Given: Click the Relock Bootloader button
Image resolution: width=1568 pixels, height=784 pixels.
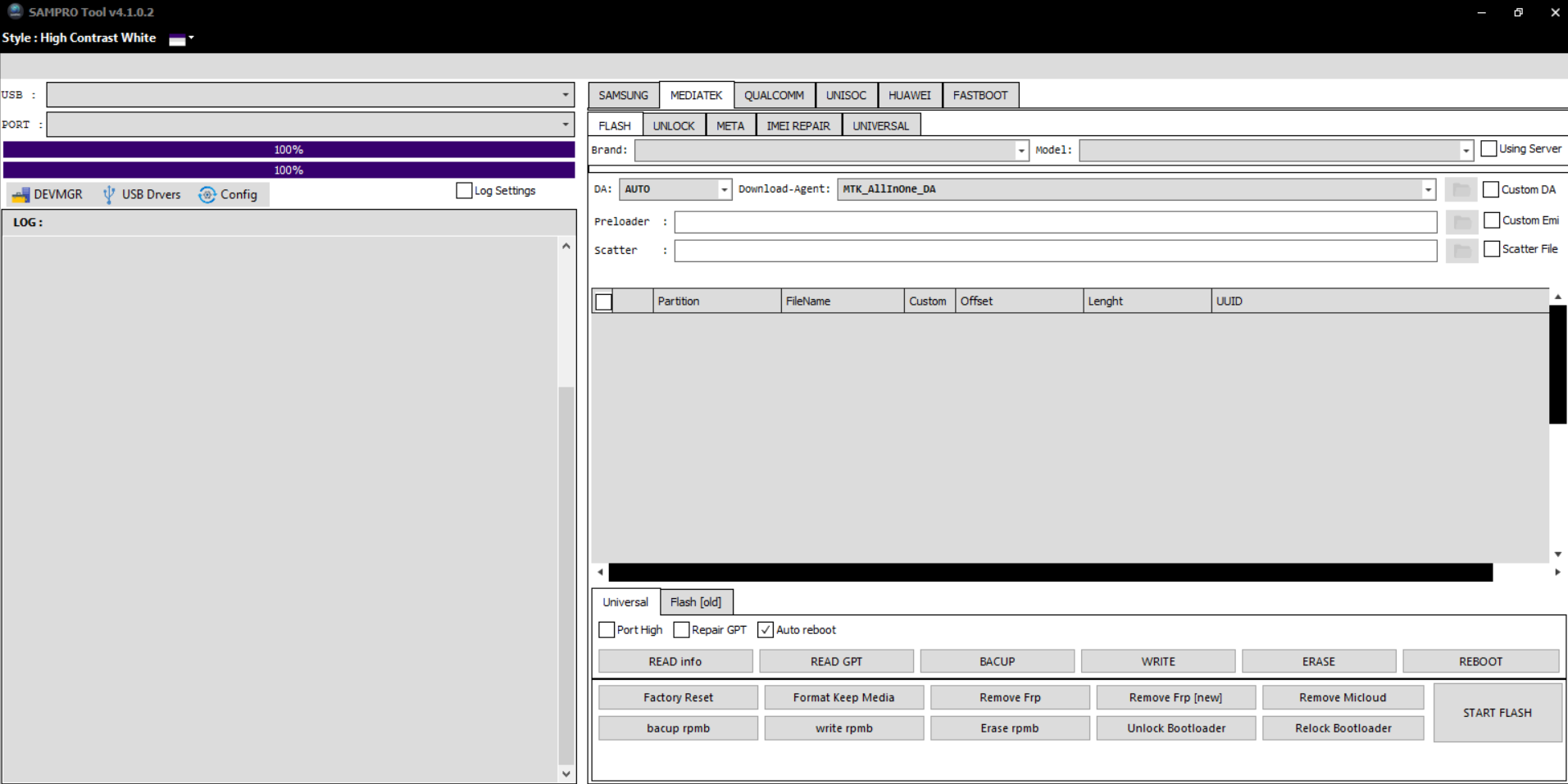Looking at the screenshot, I should (x=1343, y=728).
